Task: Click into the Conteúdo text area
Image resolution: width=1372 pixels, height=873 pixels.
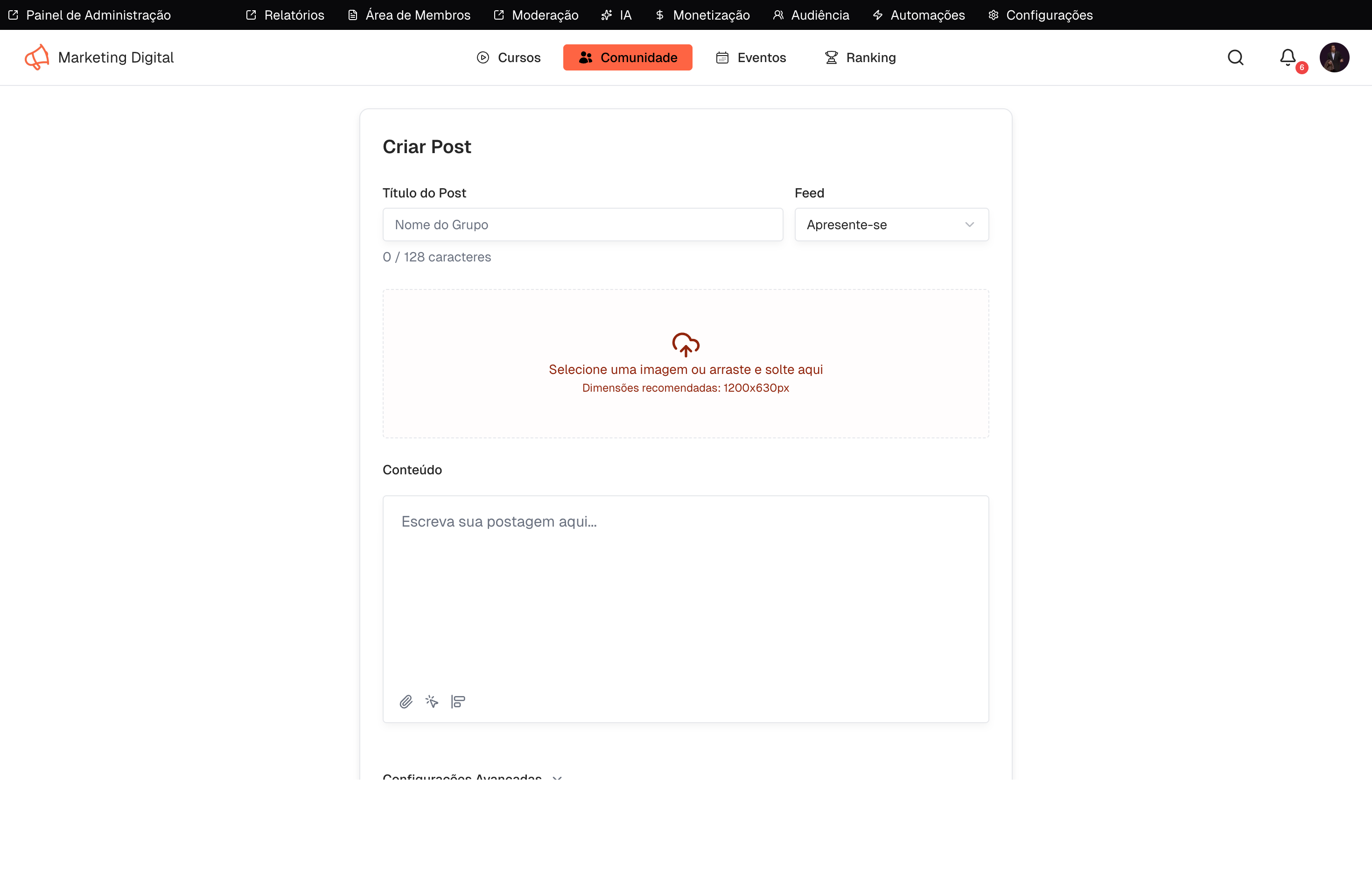Action: (x=686, y=592)
